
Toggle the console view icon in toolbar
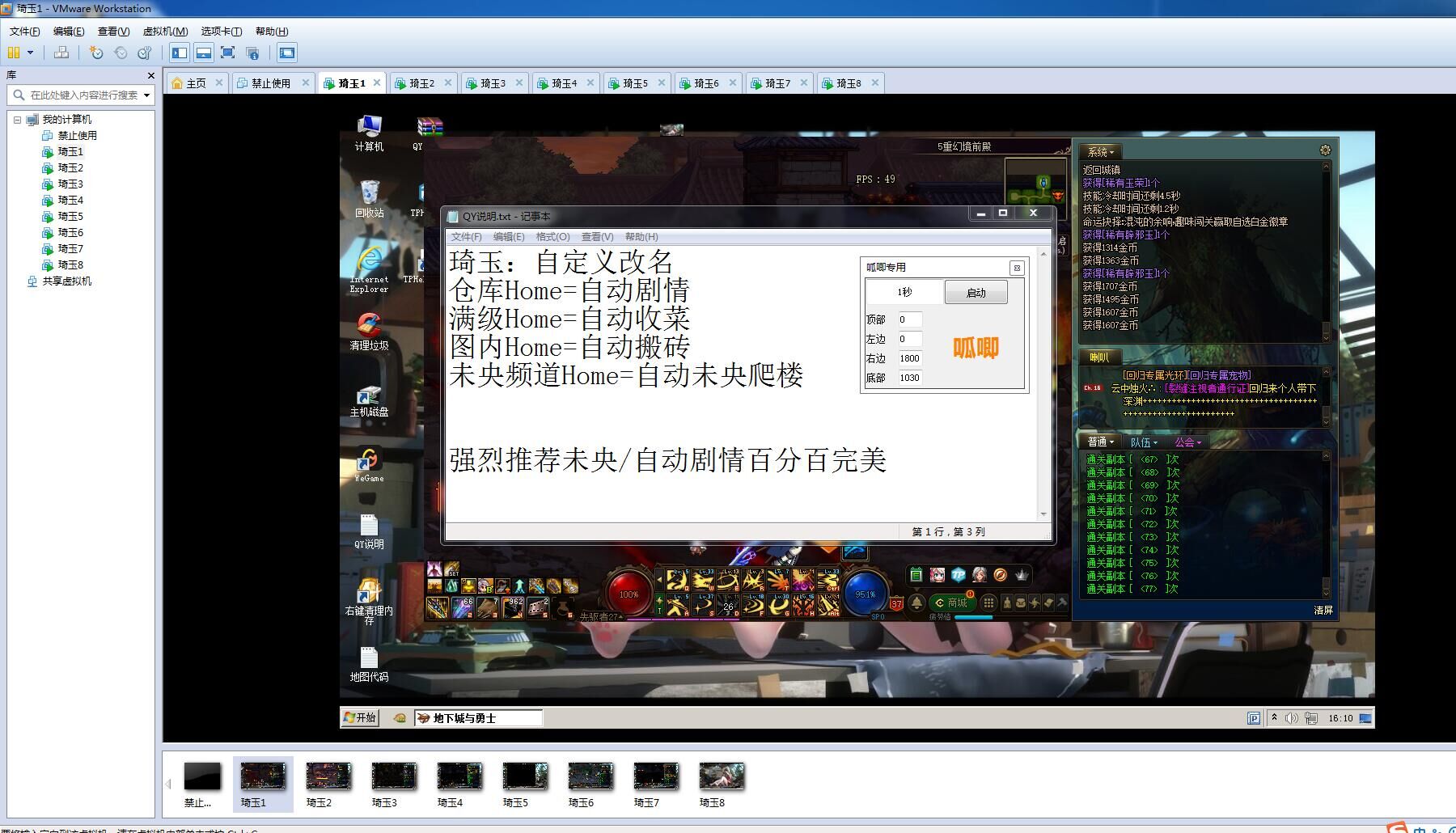click(x=286, y=53)
